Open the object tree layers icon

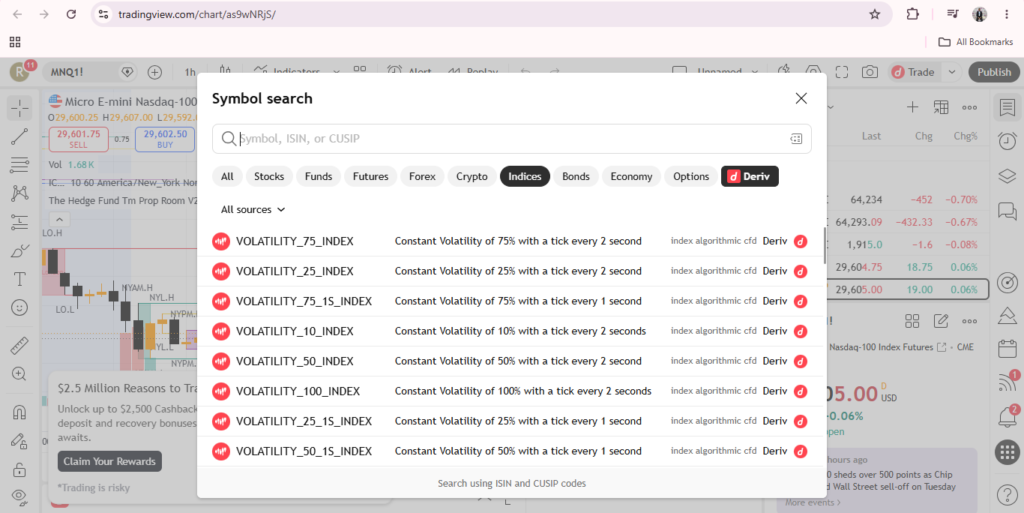1007,176
